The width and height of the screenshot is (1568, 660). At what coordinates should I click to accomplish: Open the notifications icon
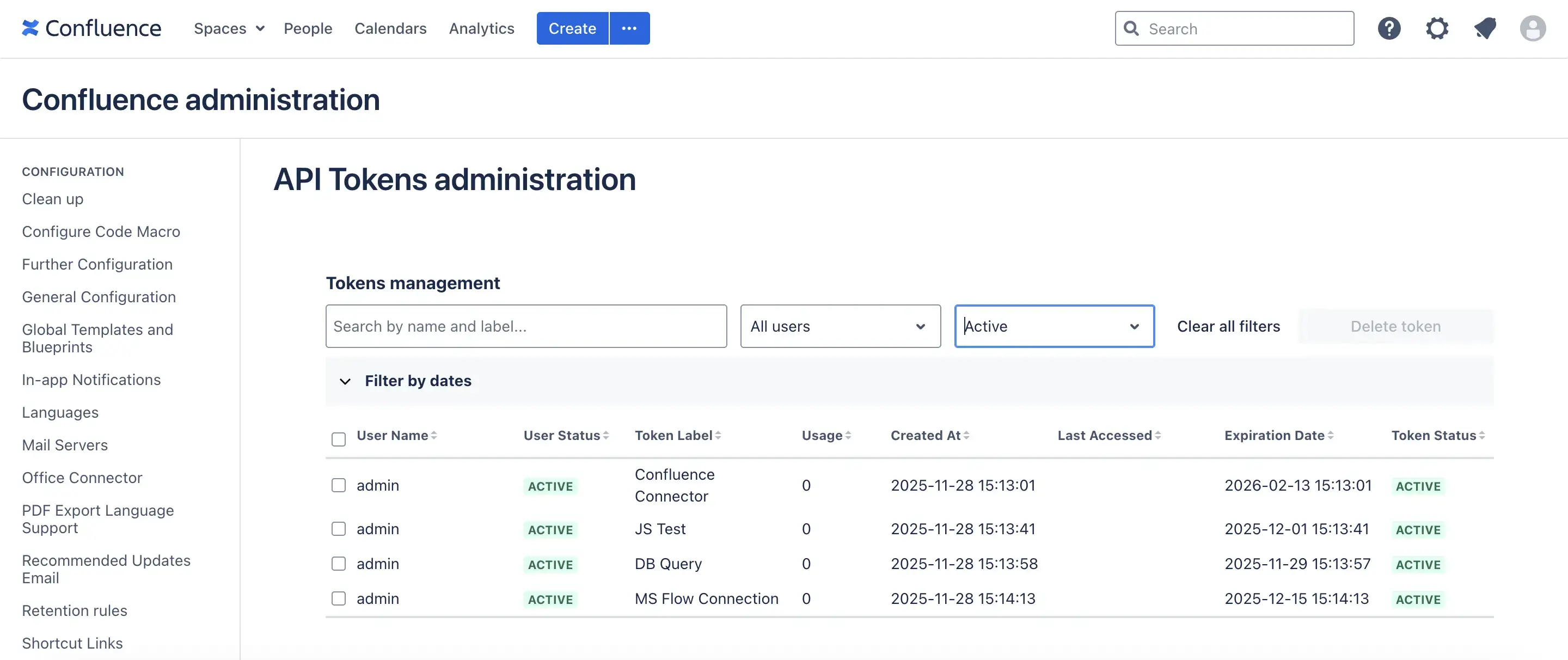(x=1485, y=28)
